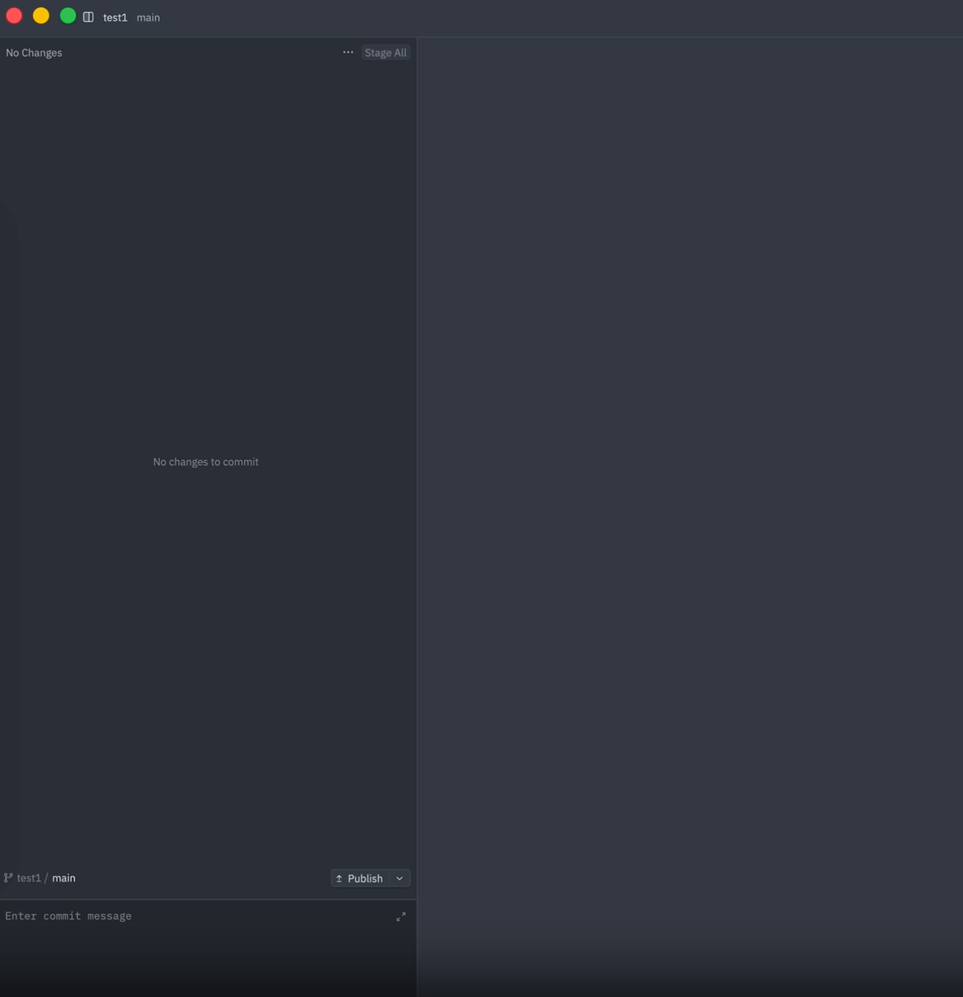This screenshot has height=997, width=963.
Task: Click the Publish button
Action: pyautogui.click(x=360, y=878)
